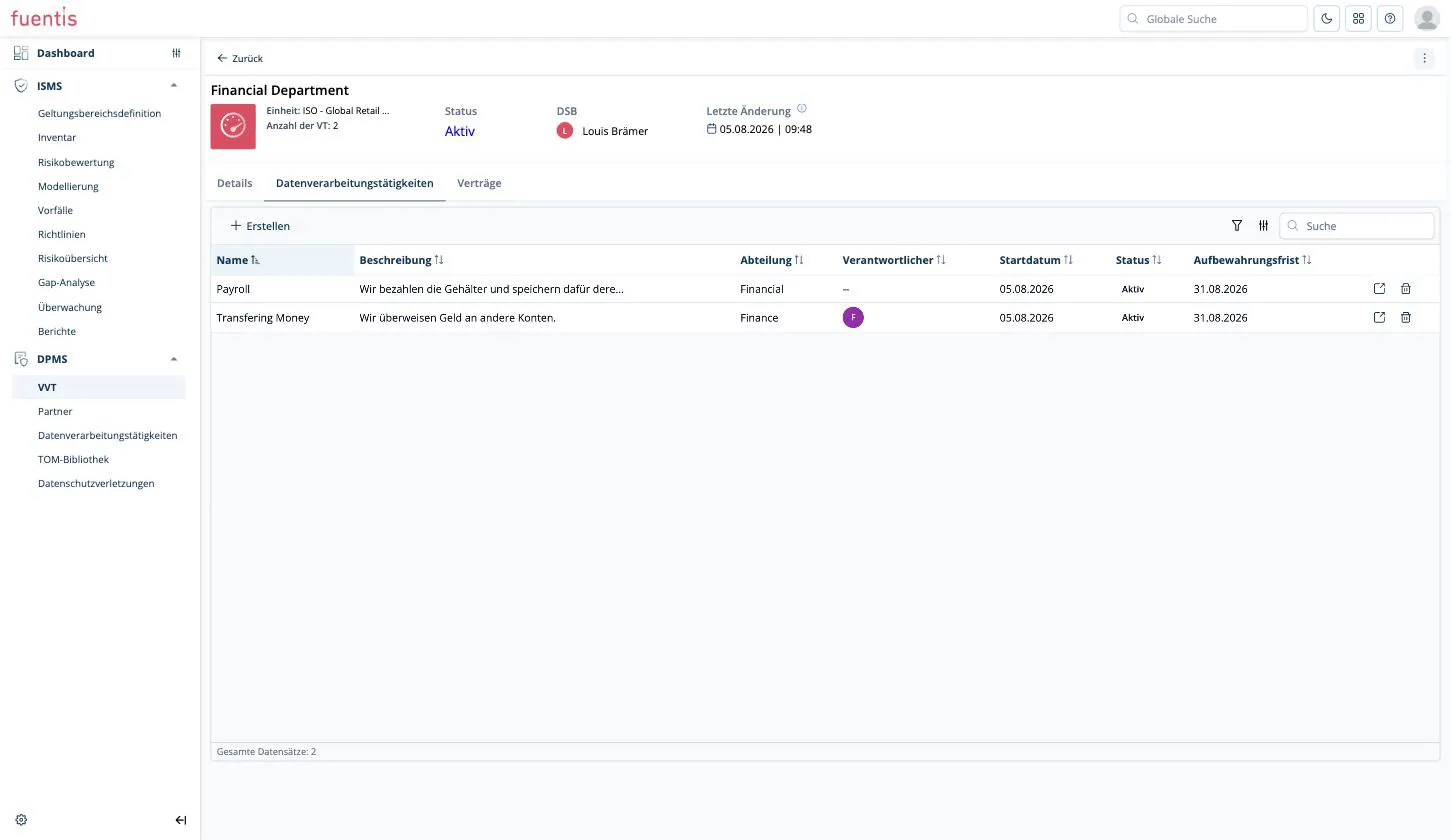
Task: Click the fuentis logo
Action: tap(44, 18)
